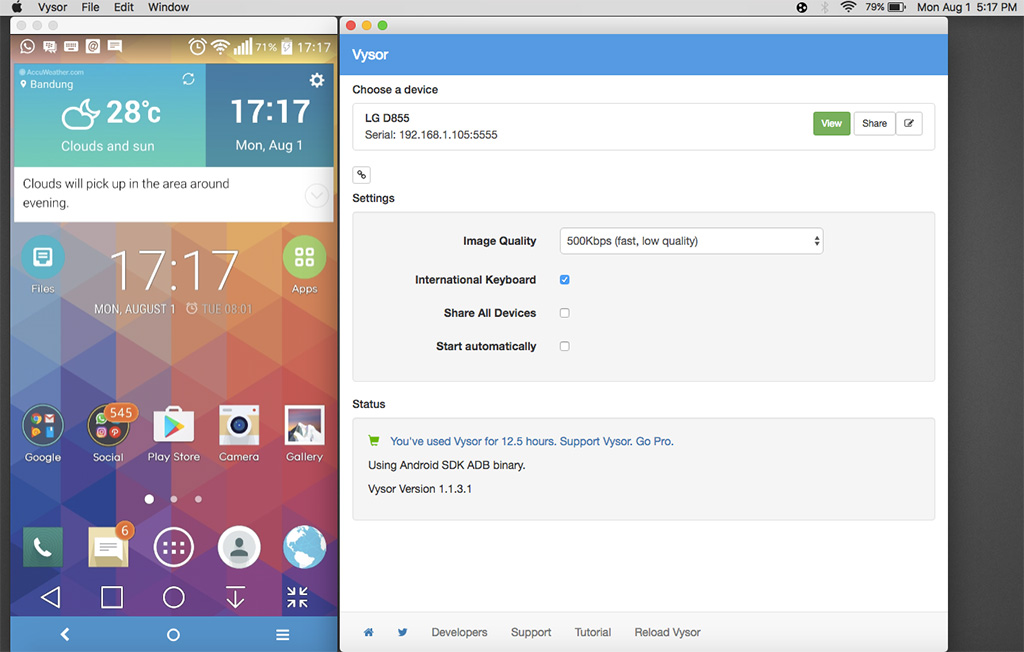This screenshot has width=1024, height=652.
Task: Open the Edit menu
Action: tap(123, 7)
